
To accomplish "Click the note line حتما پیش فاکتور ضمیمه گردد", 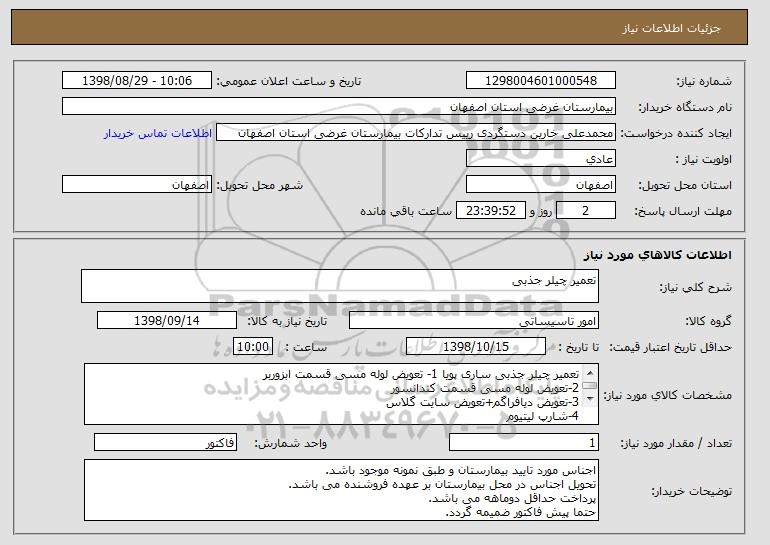I will click(521, 513).
